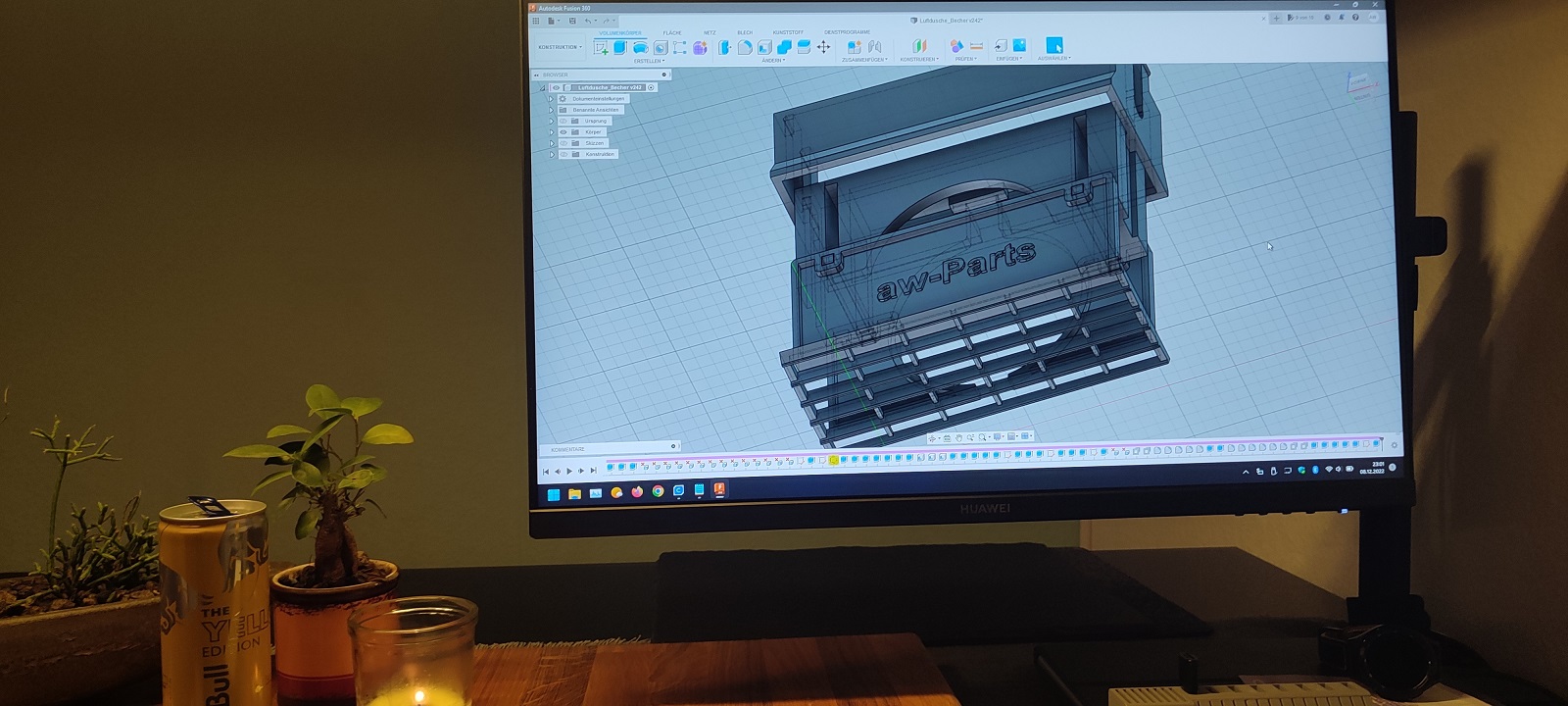Image resolution: width=1568 pixels, height=706 pixels.
Task: Open the notifications bell
Action: coord(1342,17)
